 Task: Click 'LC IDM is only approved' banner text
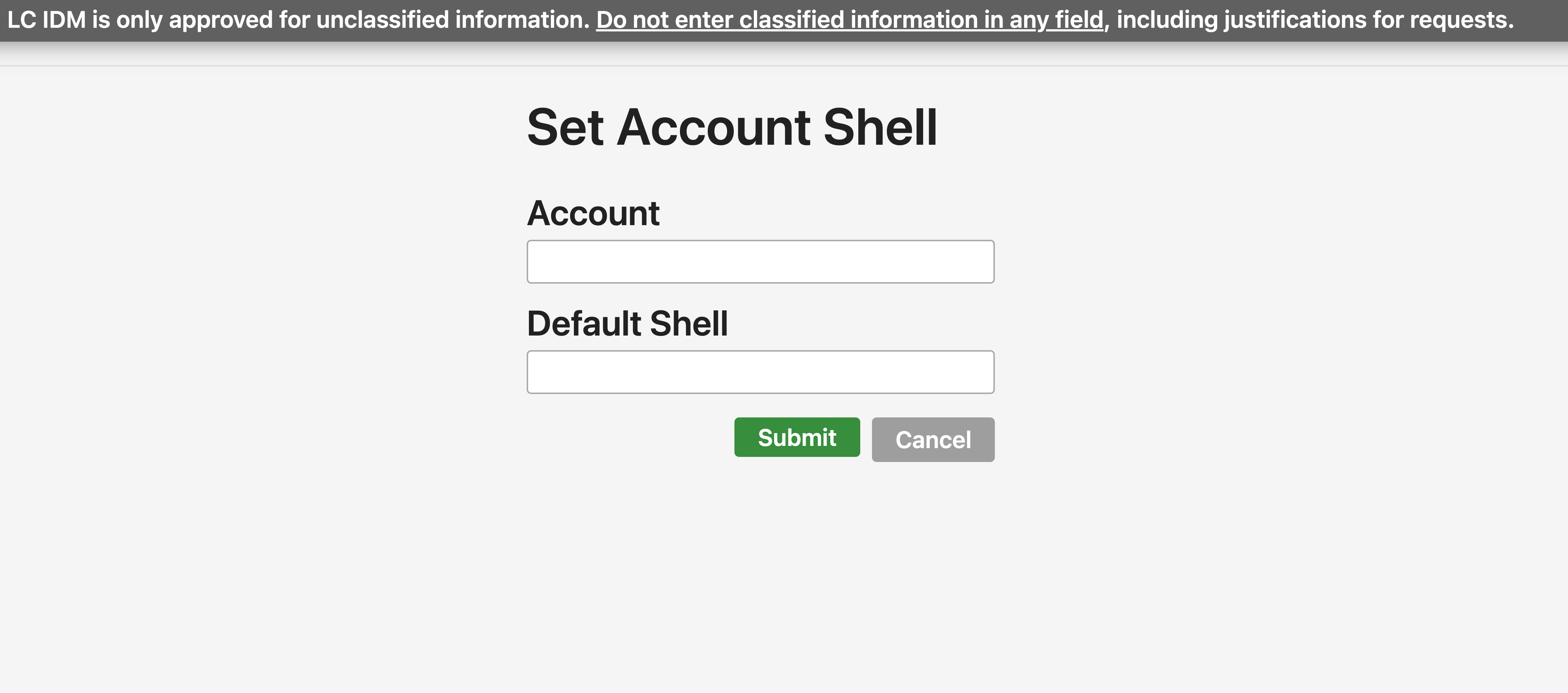click(x=140, y=20)
